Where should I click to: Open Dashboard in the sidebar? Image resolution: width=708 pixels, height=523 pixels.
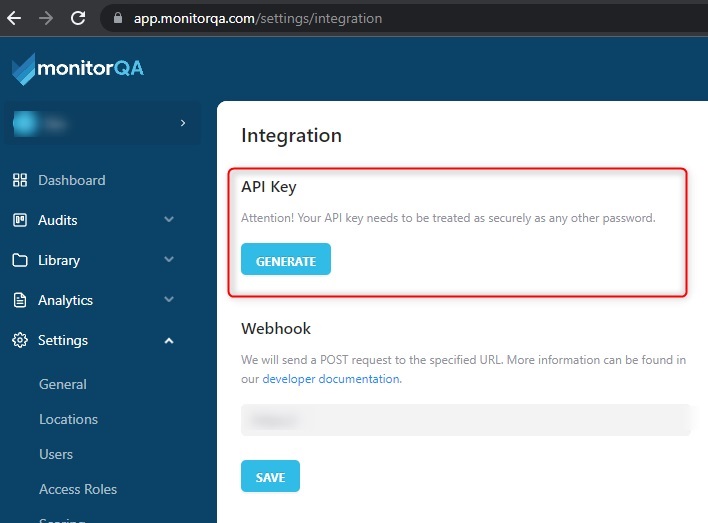(72, 180)
